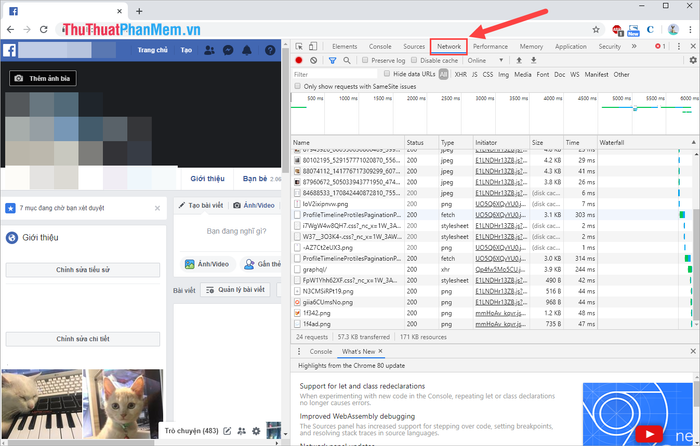Open Facebook Messenger icon

[228, 50]
